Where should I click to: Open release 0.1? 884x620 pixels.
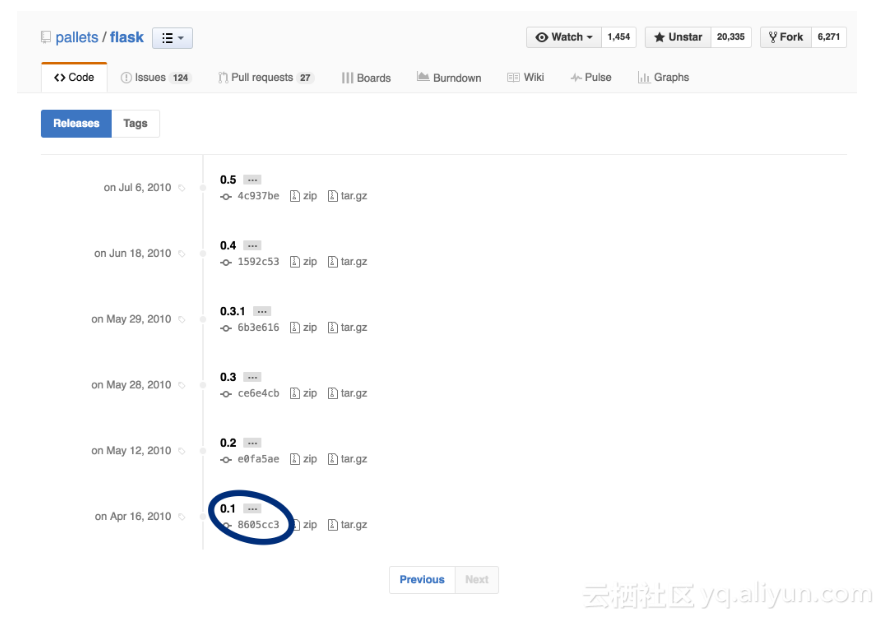(x=228, y=508)
